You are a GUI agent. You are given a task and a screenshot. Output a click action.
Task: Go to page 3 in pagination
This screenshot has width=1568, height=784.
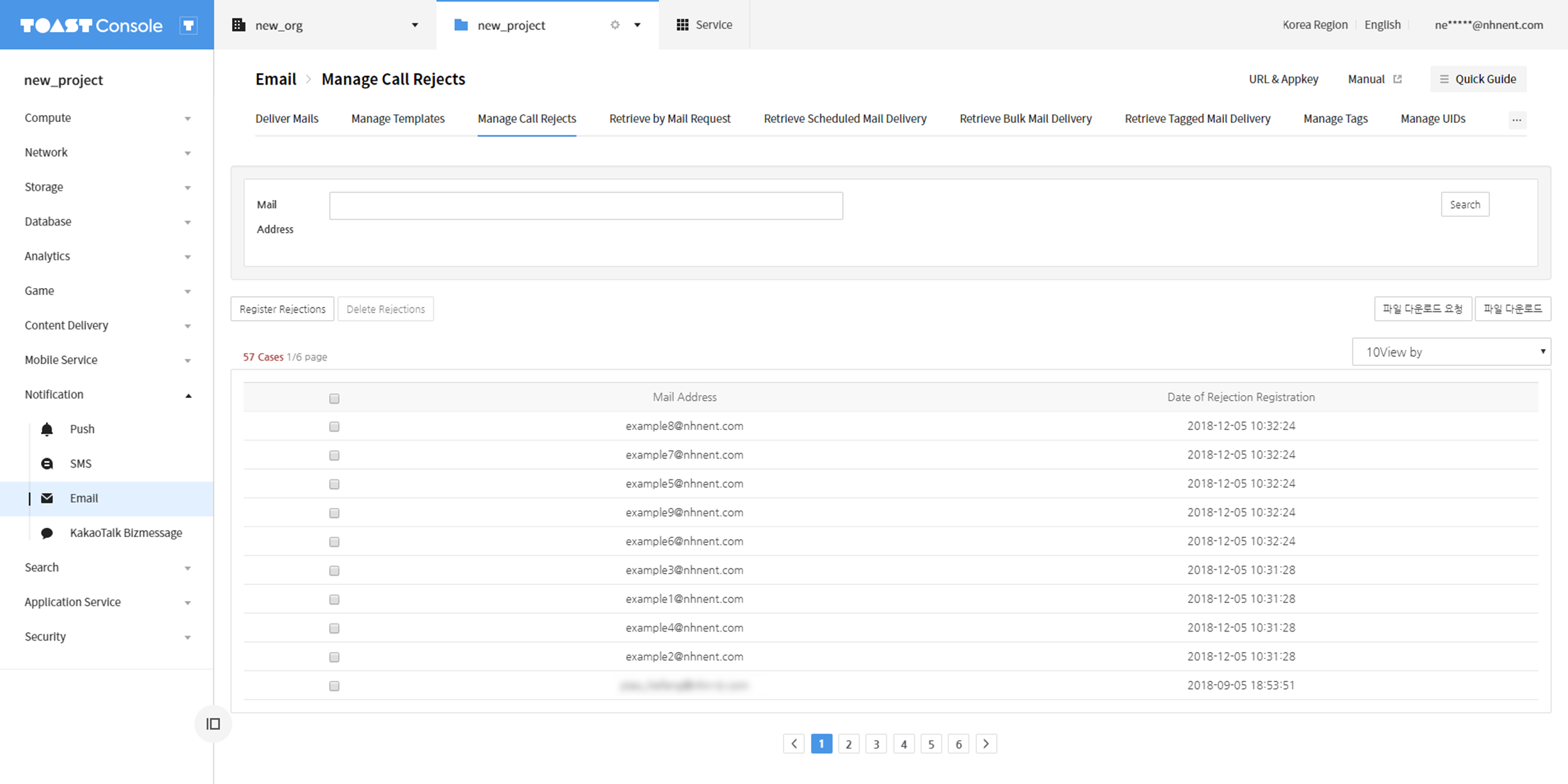(876, 744)
